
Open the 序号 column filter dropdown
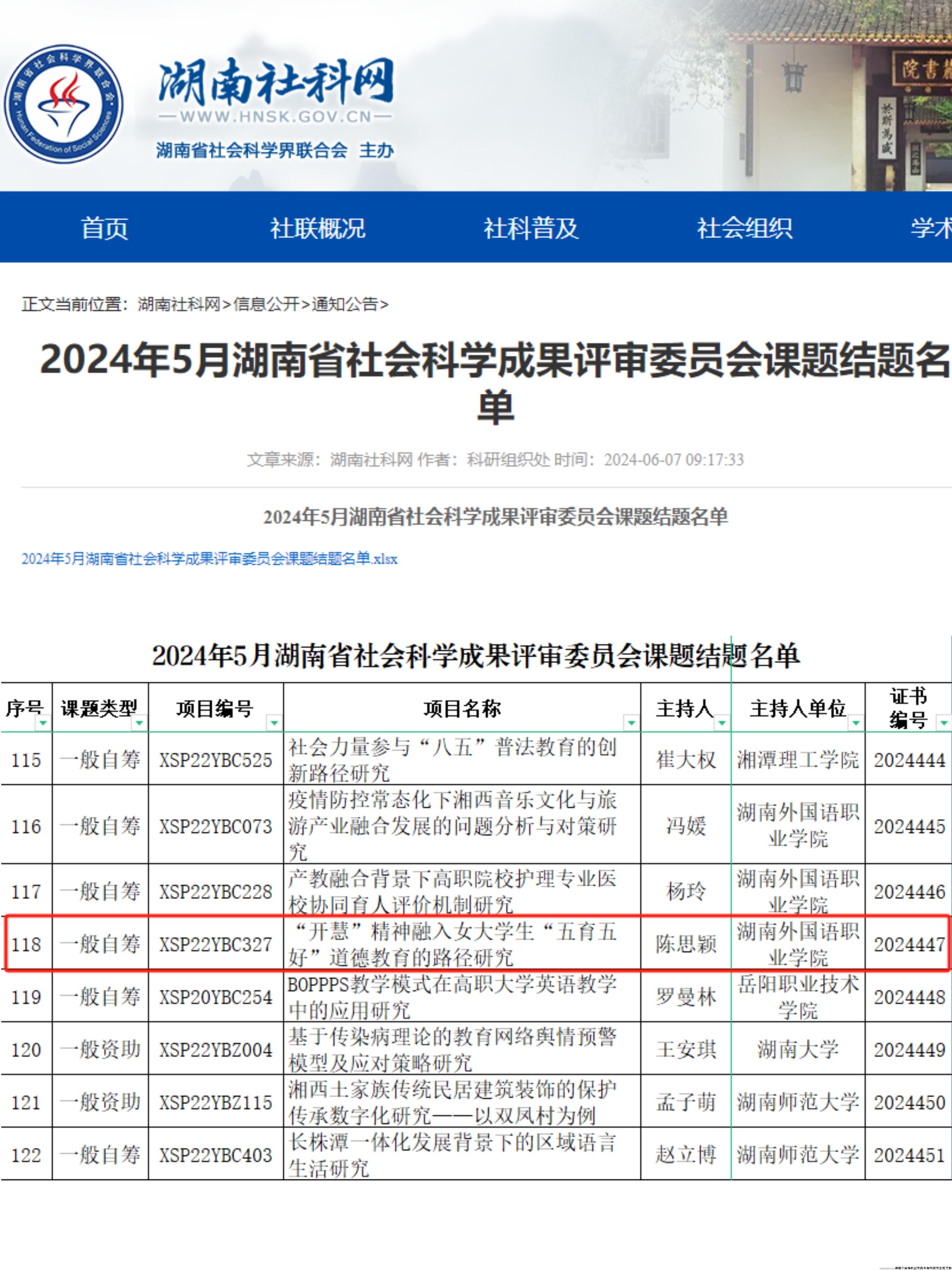click(x=43, y=723)
